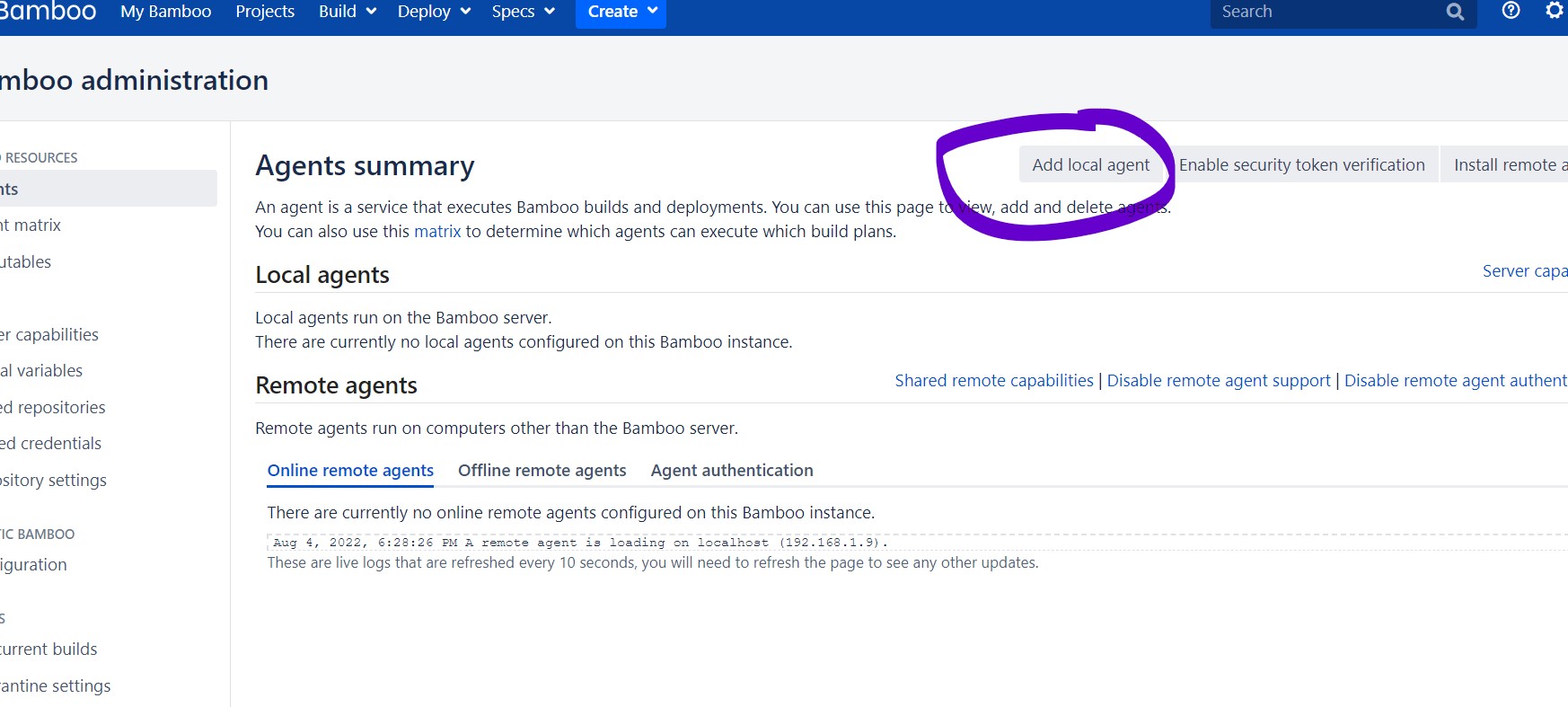The width and height of the screenshot is (1568, 707).
Task: Open Global variables sidebar item
Action: coord(41,370)
